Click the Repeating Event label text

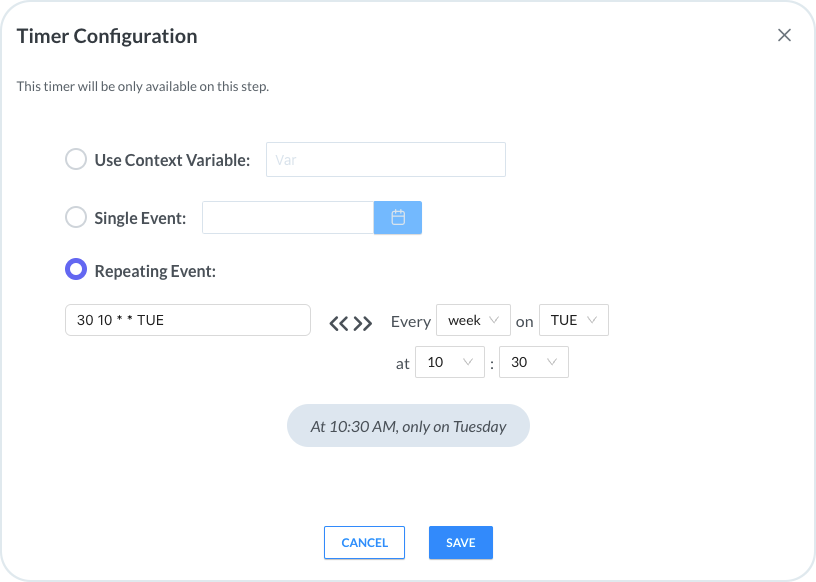pos(155,271)
